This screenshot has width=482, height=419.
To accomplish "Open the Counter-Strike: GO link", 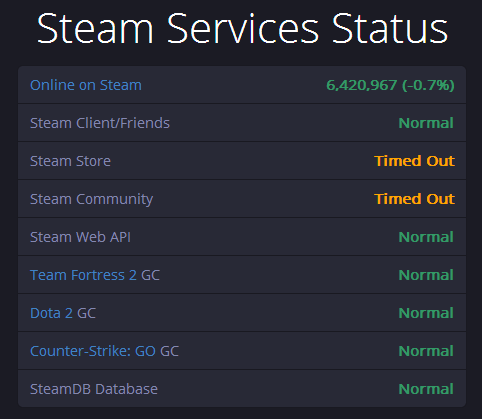I will pyautogui.click(x=93, y=351).
